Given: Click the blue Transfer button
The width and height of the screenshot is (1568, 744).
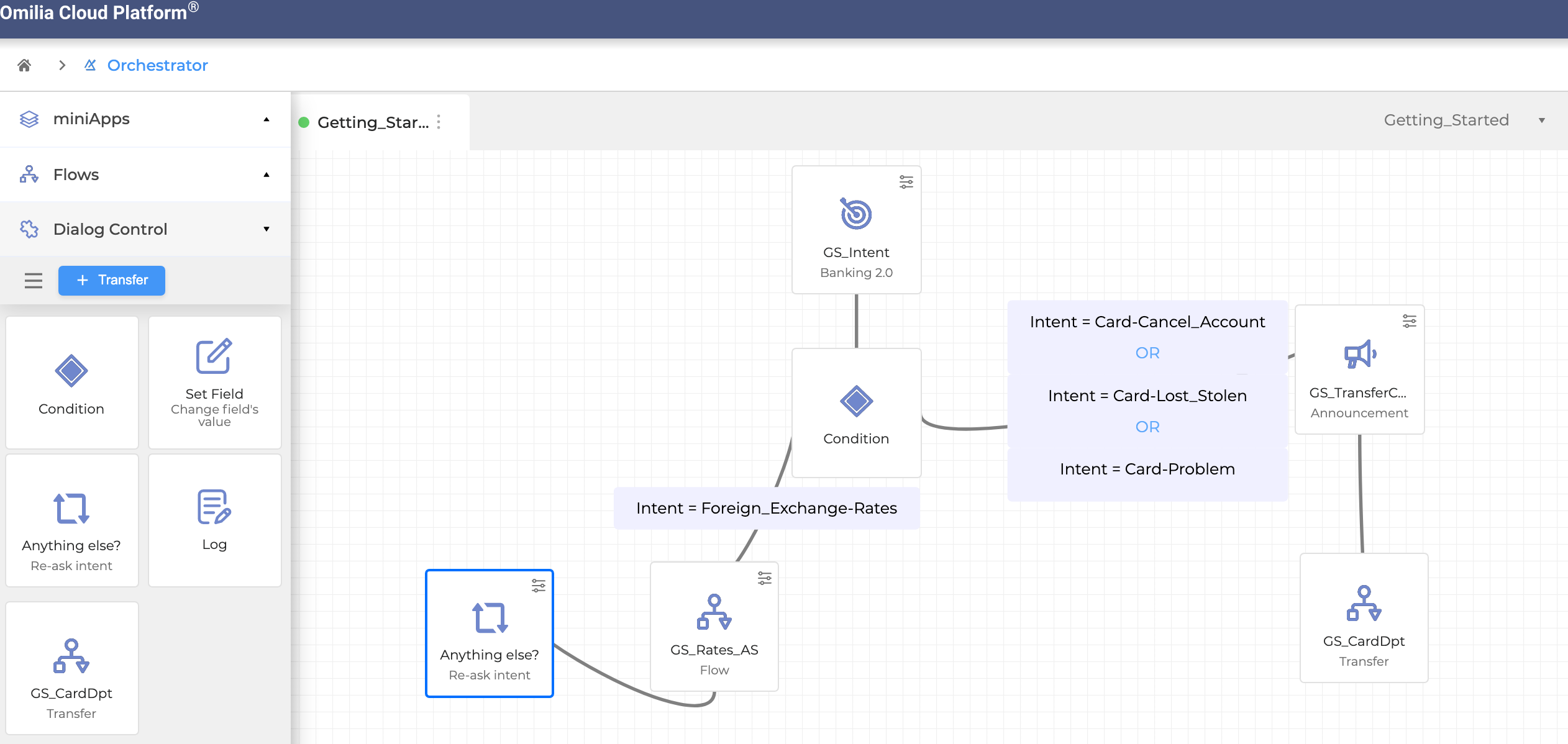Looking at the screenshot, I should click(x=112, y=281).
